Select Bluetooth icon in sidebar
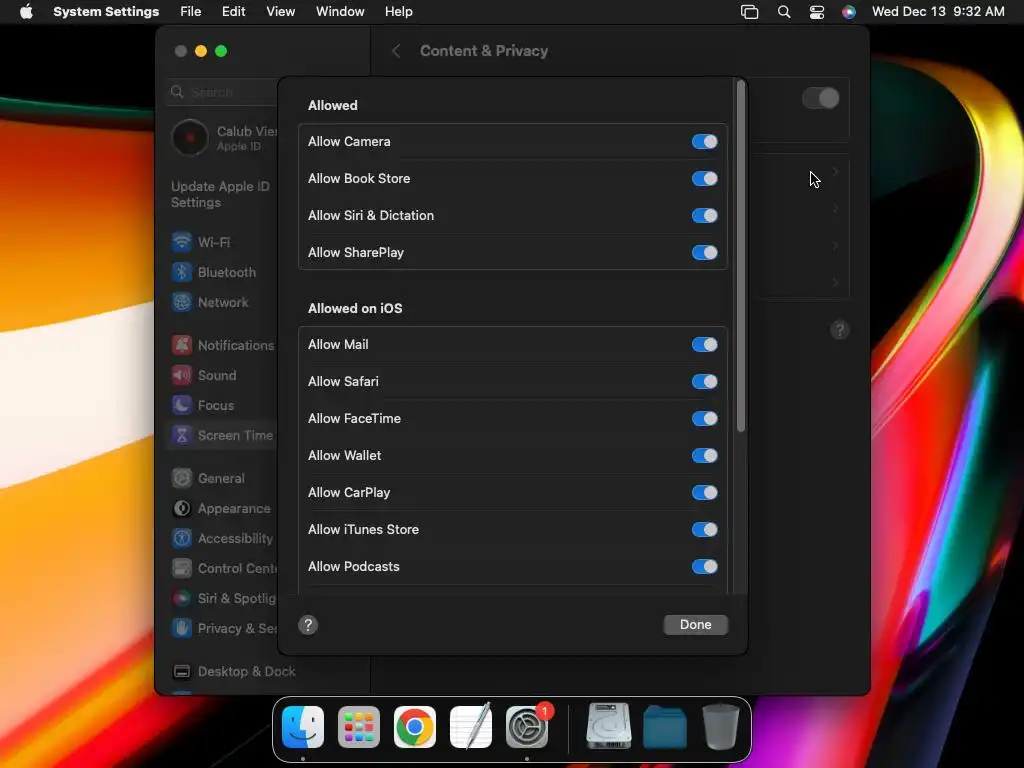This screenshot has height=768, width=1024. [182, 272]
